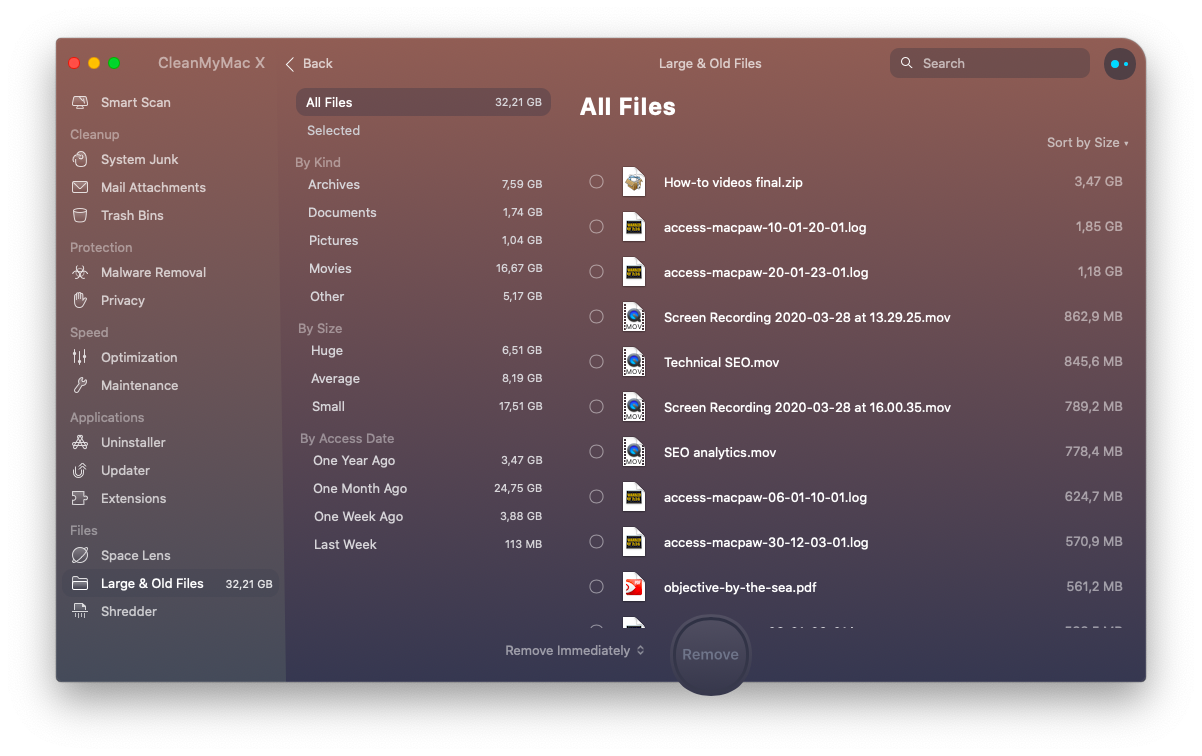Tick access-macpaw-20-01-23-01.log checkbox
This screenshot has width=1202, height=756.
[x=596, y=271]
